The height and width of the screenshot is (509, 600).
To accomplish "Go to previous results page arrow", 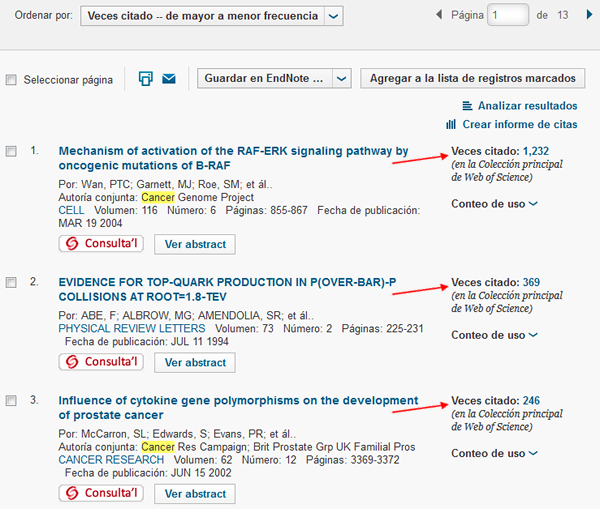I will (439, 15).
